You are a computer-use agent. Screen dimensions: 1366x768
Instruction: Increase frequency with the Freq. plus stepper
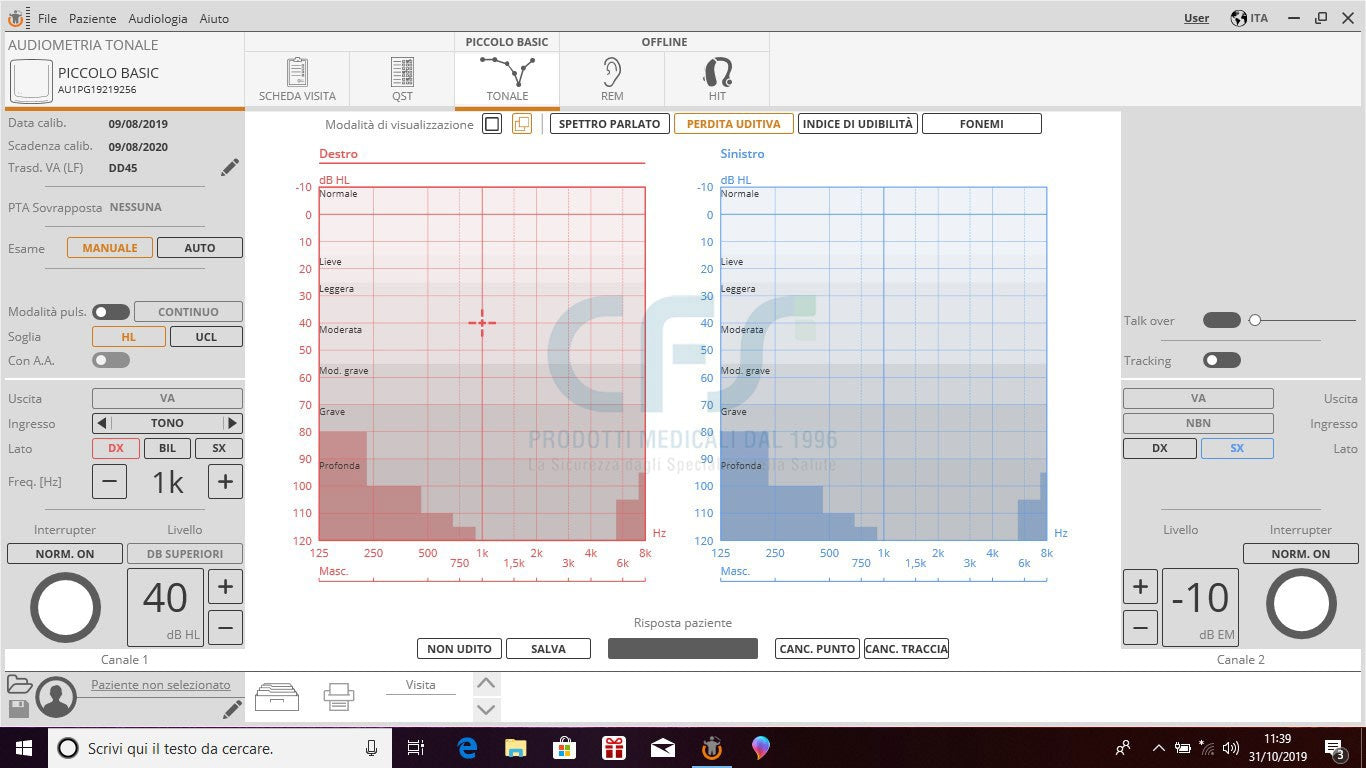(225, 481)
